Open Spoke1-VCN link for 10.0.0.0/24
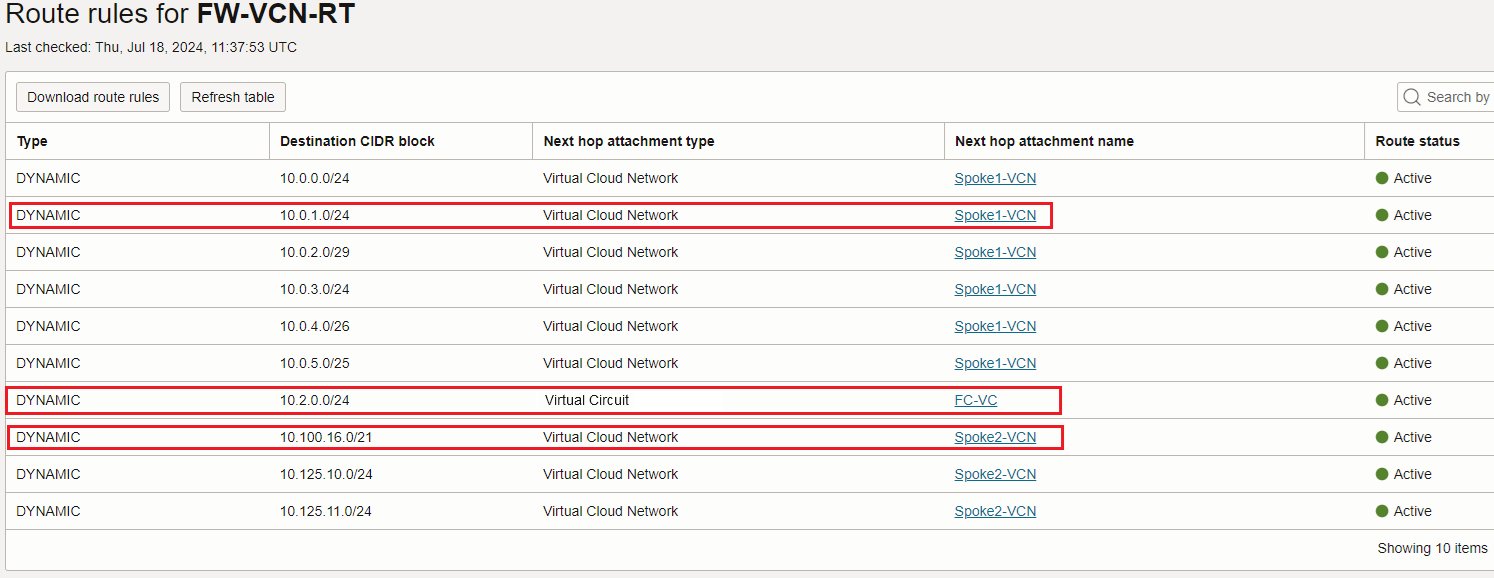This screenshot has width=1494, height=578. tap(995, 178)
